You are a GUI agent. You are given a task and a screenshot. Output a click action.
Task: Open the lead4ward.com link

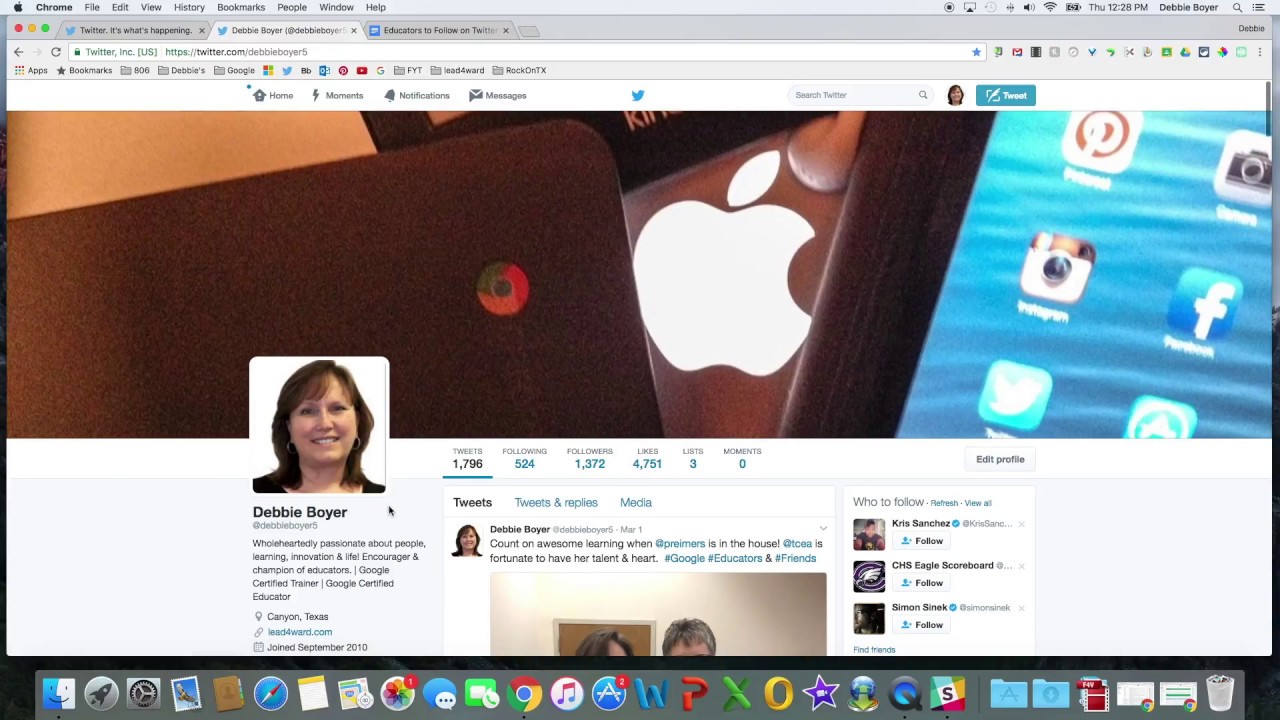[x=300, y=632]
